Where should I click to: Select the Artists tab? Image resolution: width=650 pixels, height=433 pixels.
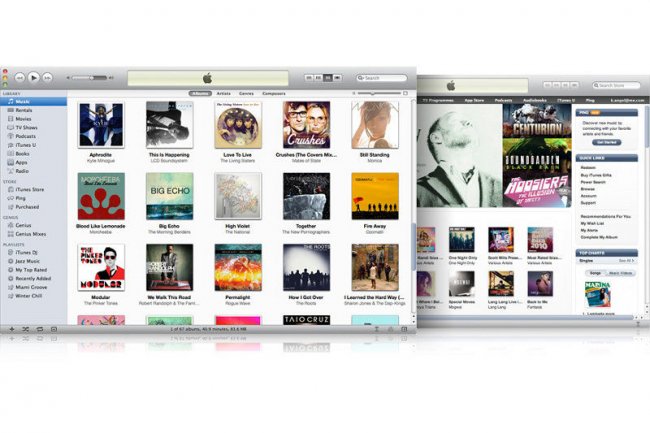[223, 93]
